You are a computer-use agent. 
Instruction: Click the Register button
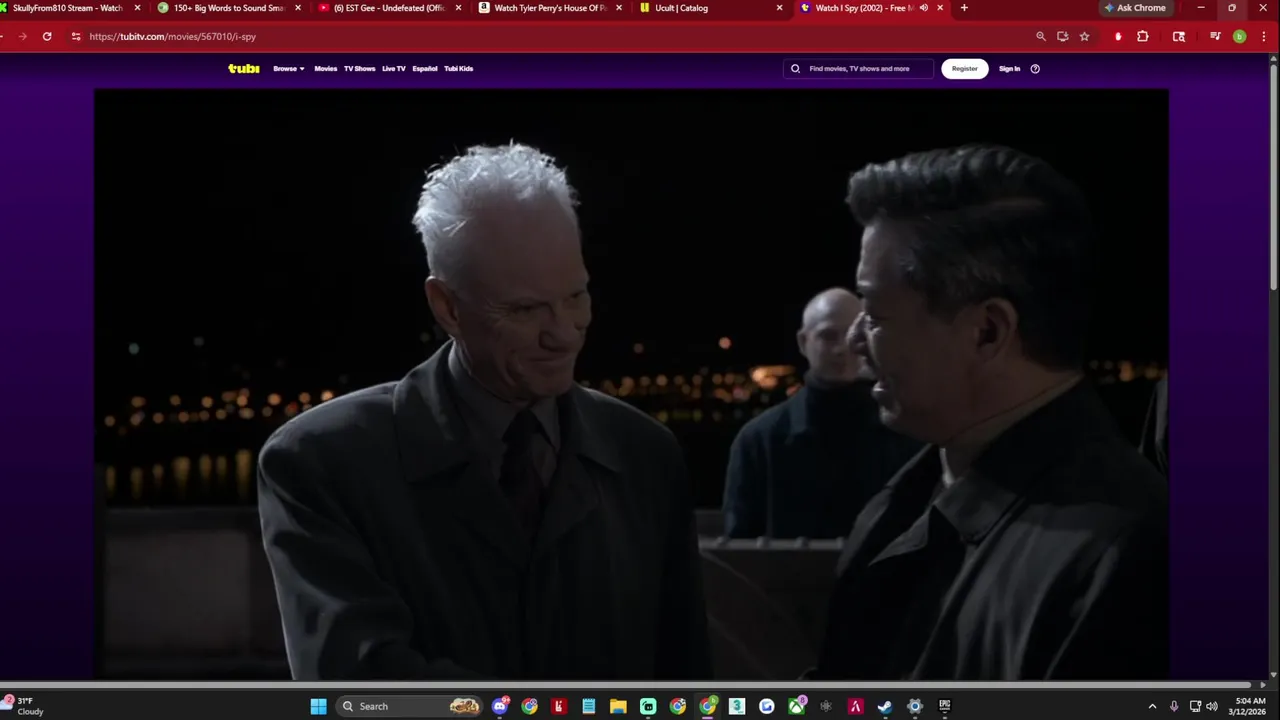[x=965, y=69]
